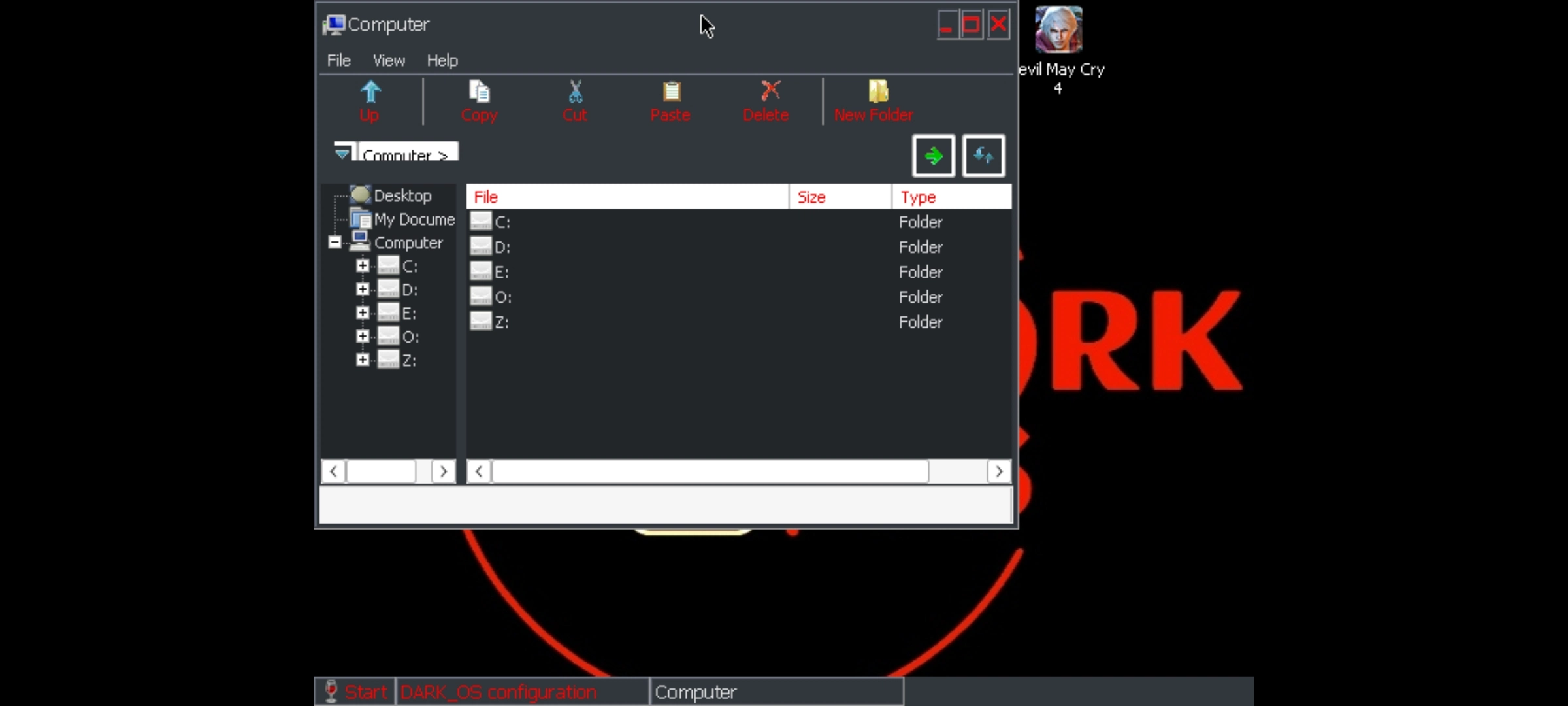The image size is (1568, 706).
Task: Click the green go arrow button
Action: tap(934, 156)
